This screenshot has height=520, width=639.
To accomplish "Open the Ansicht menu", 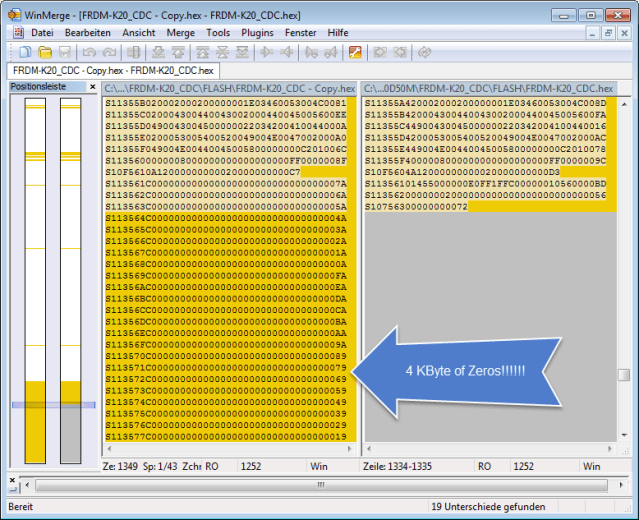I will pos(138,33).
